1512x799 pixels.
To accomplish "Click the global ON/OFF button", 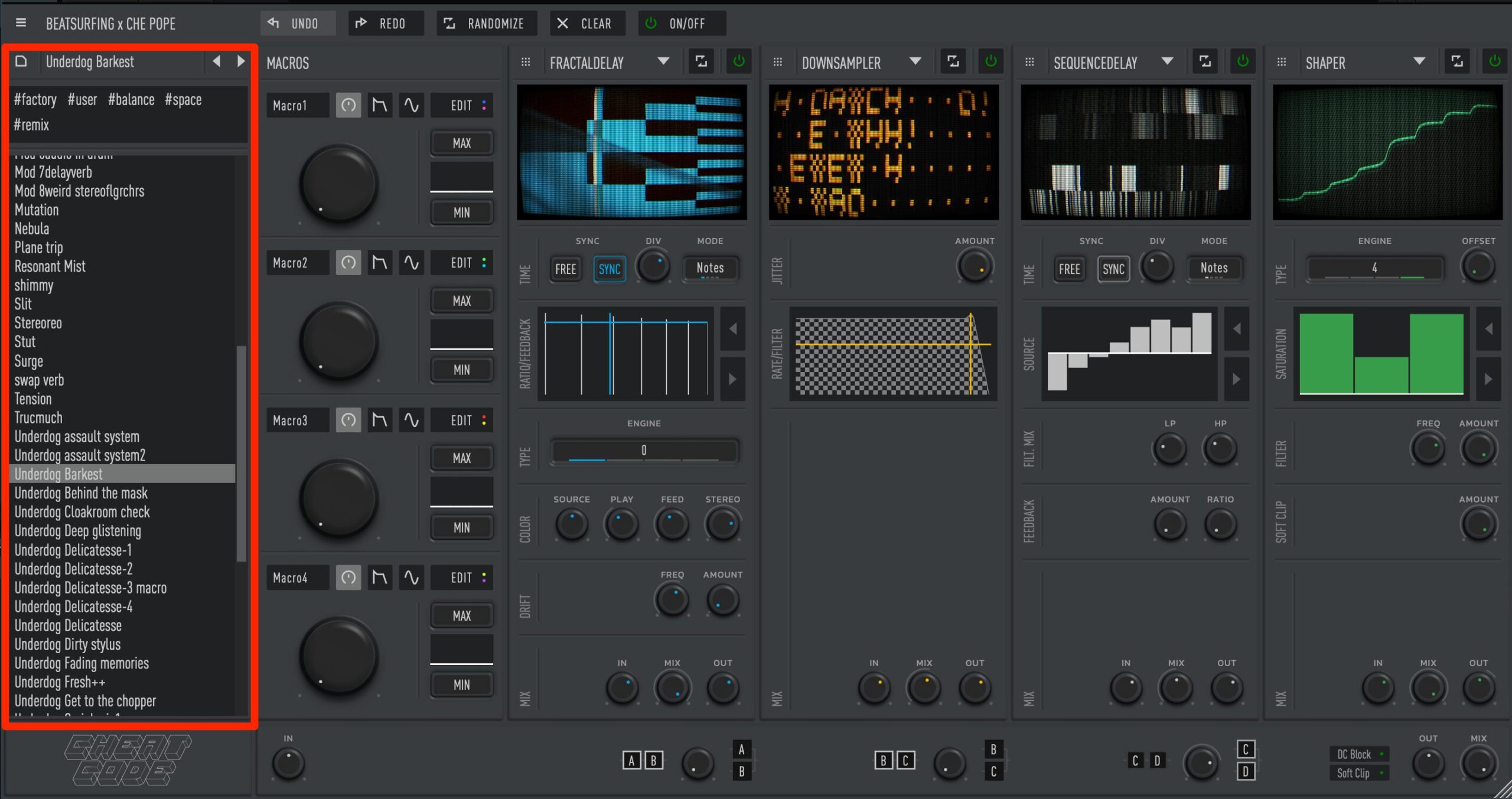I will pos(682,23).
